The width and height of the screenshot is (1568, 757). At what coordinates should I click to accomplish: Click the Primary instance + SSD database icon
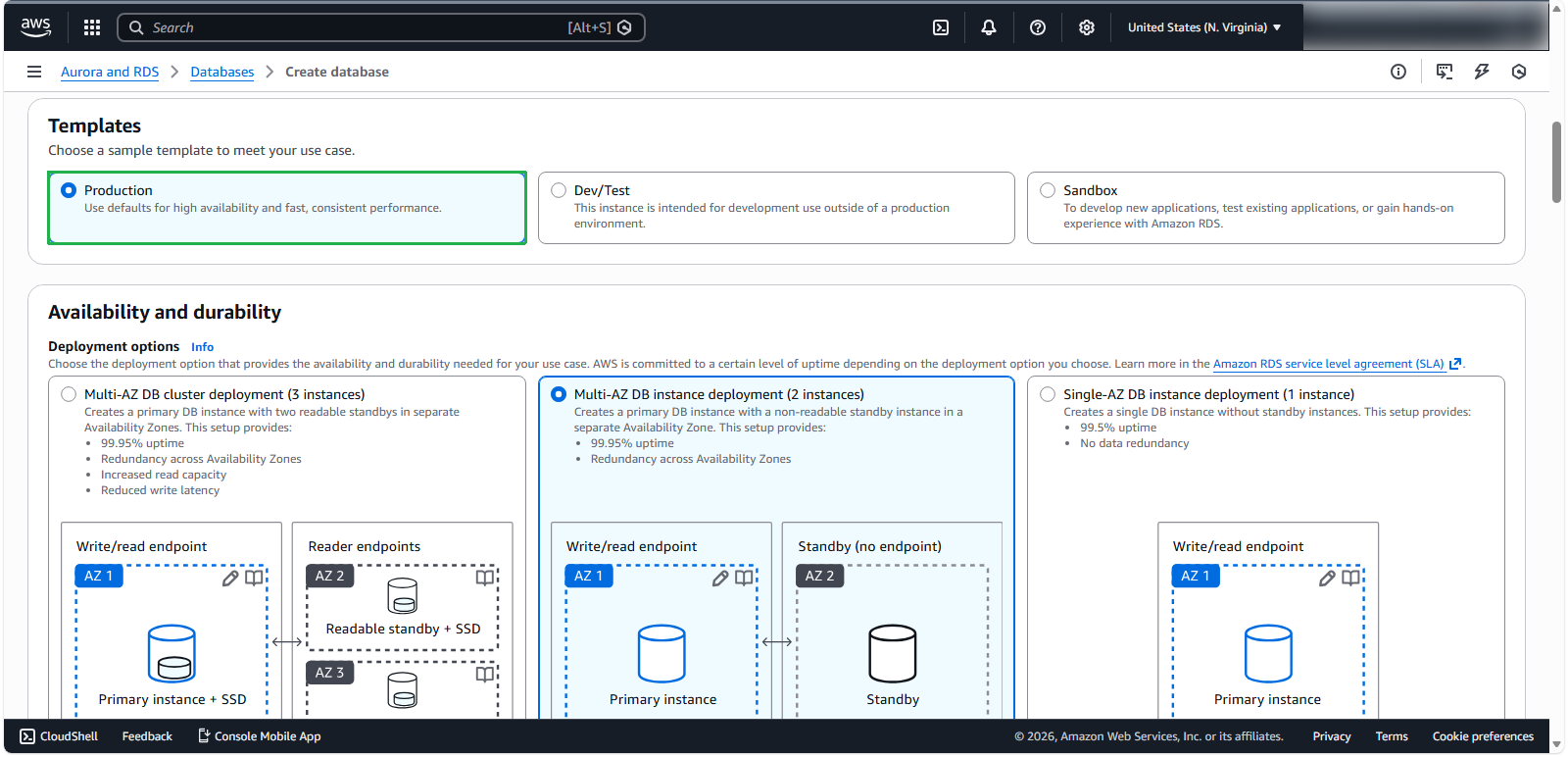(x=171, y=653)
